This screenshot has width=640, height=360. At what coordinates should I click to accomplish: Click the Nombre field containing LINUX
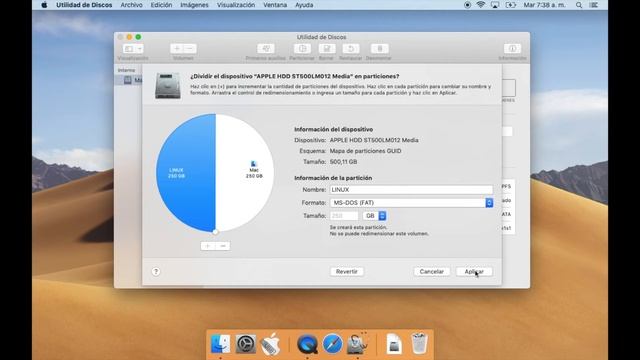[x=411, y=190]
